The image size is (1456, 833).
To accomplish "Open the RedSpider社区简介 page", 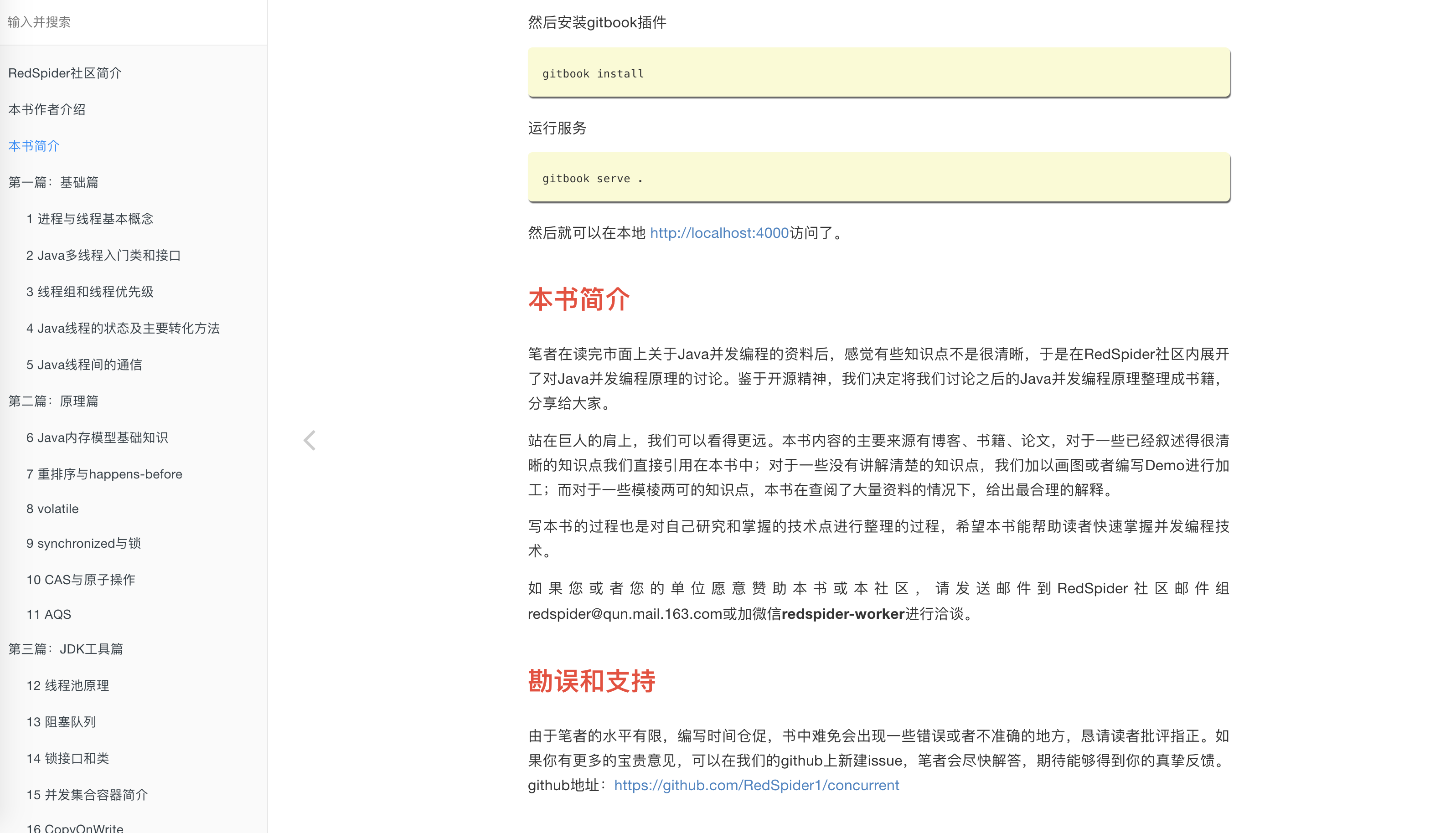I will coord(65,72).
